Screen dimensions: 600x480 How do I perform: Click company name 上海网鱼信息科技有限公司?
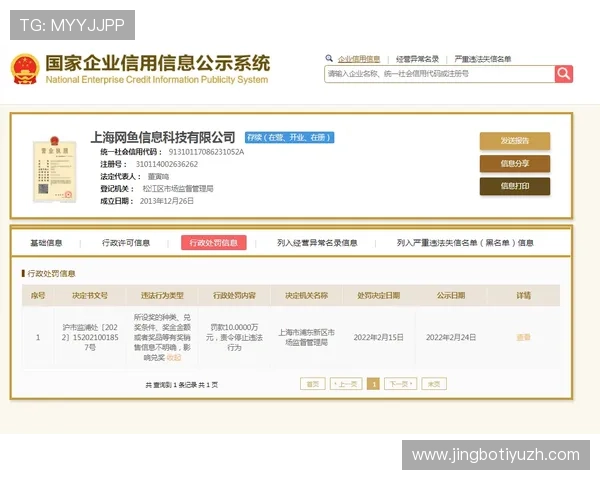coord(163,137)
